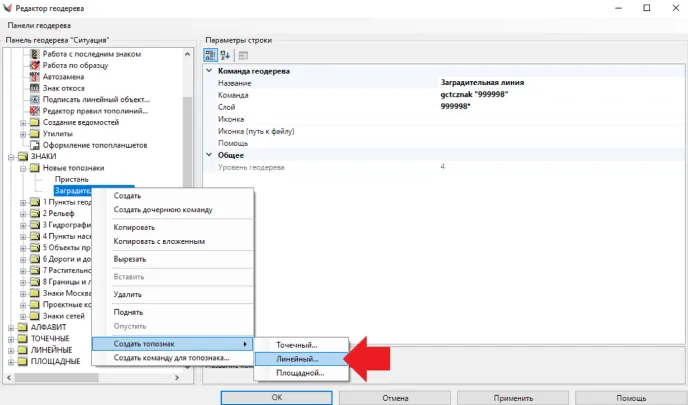Click 'Удалить' in the context menu
Image resolution: width=688 pixels, height=405 pixels.
click(x=127, y=295)
